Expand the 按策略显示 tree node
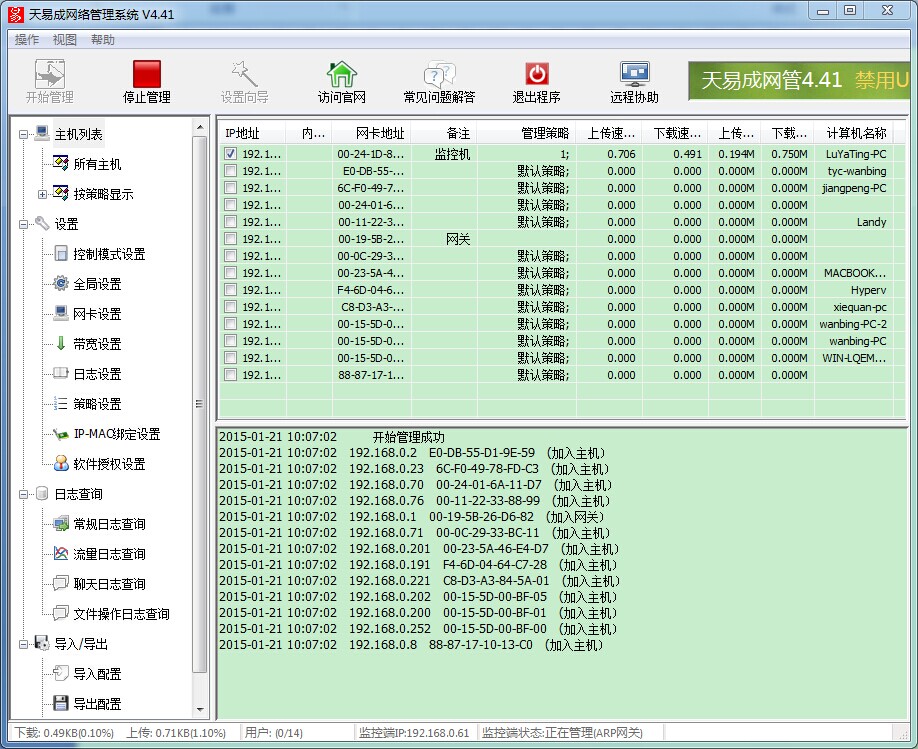 pos(42,194)
